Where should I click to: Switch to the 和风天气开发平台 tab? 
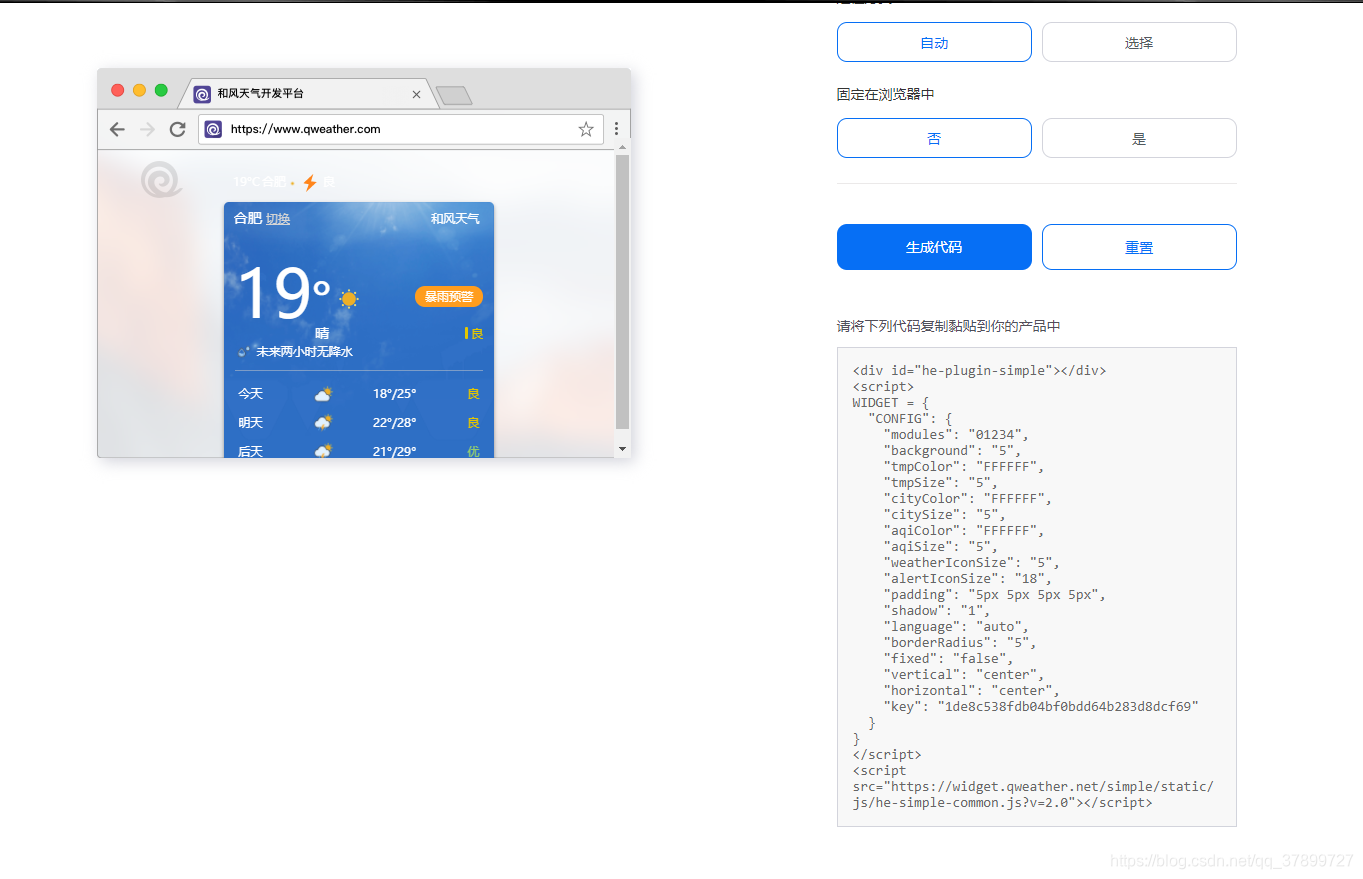(x=308, y=94)
